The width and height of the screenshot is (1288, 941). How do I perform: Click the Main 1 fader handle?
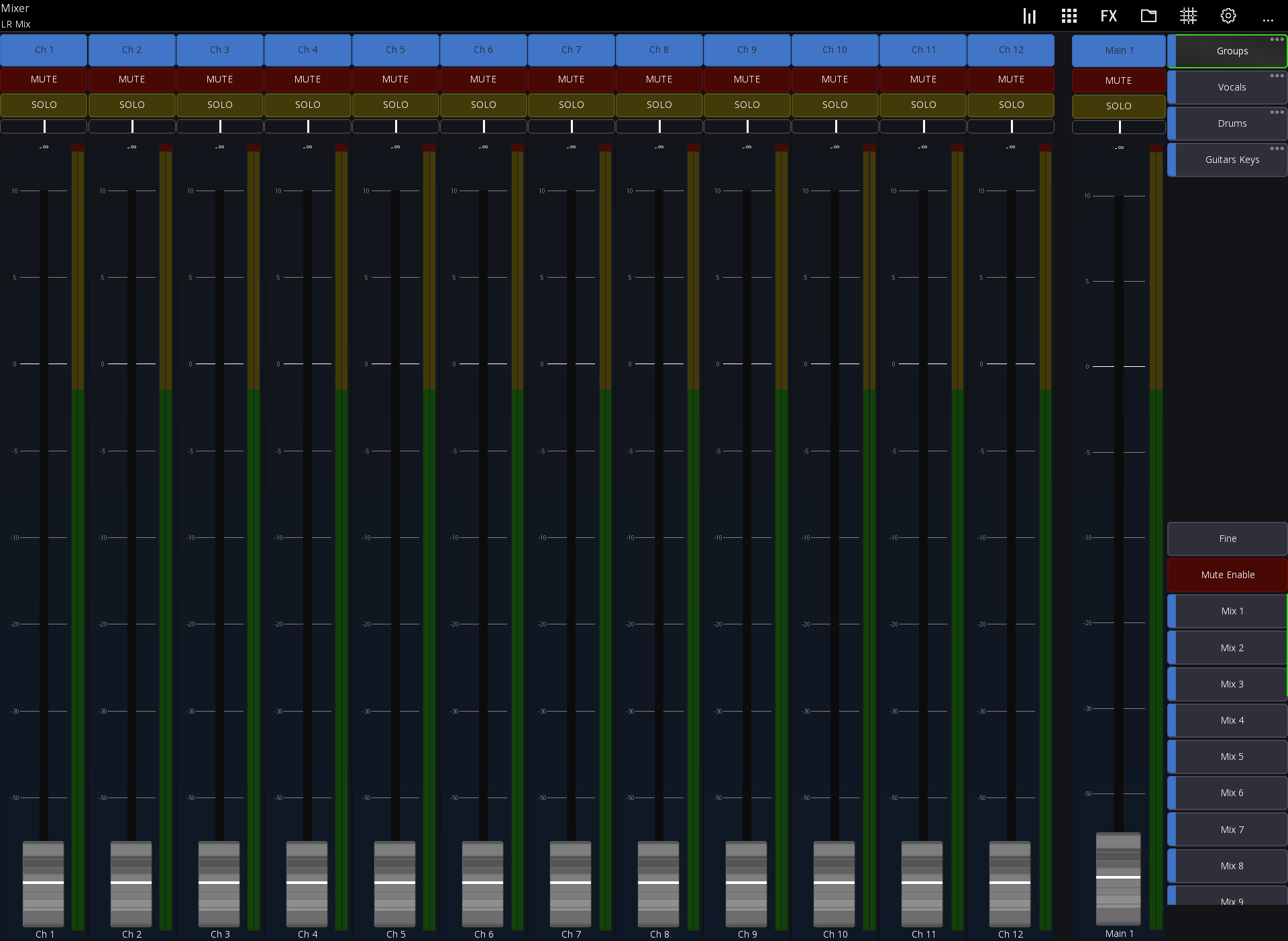click(x=1118, y=878)
